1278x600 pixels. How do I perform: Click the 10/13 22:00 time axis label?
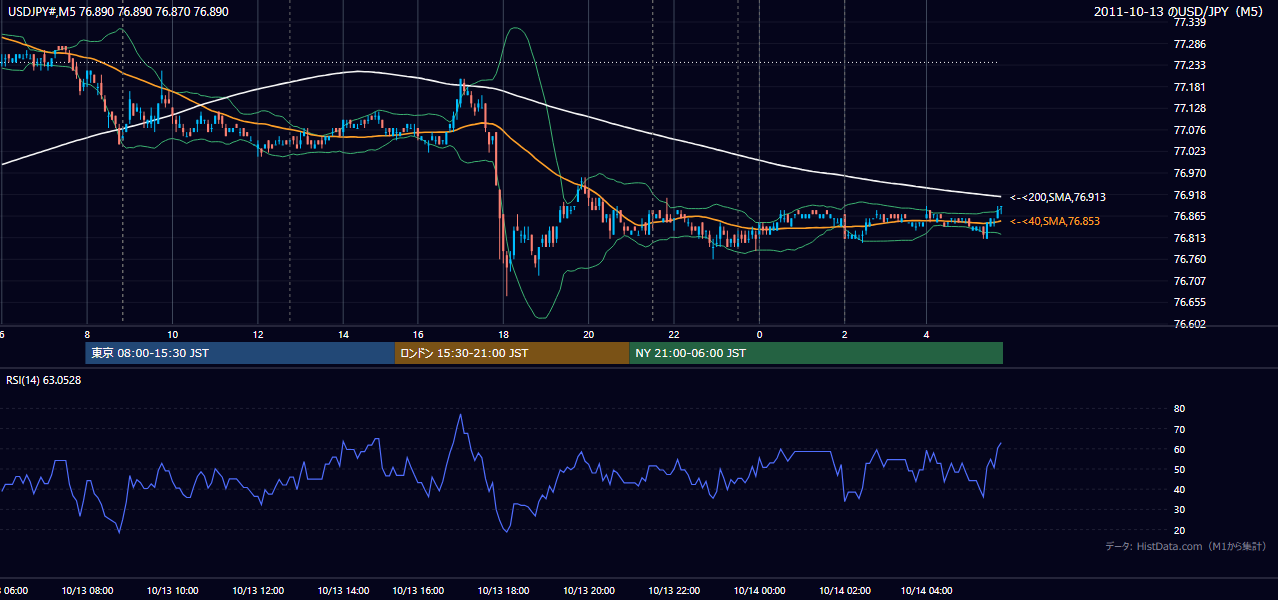pos(674,590)
